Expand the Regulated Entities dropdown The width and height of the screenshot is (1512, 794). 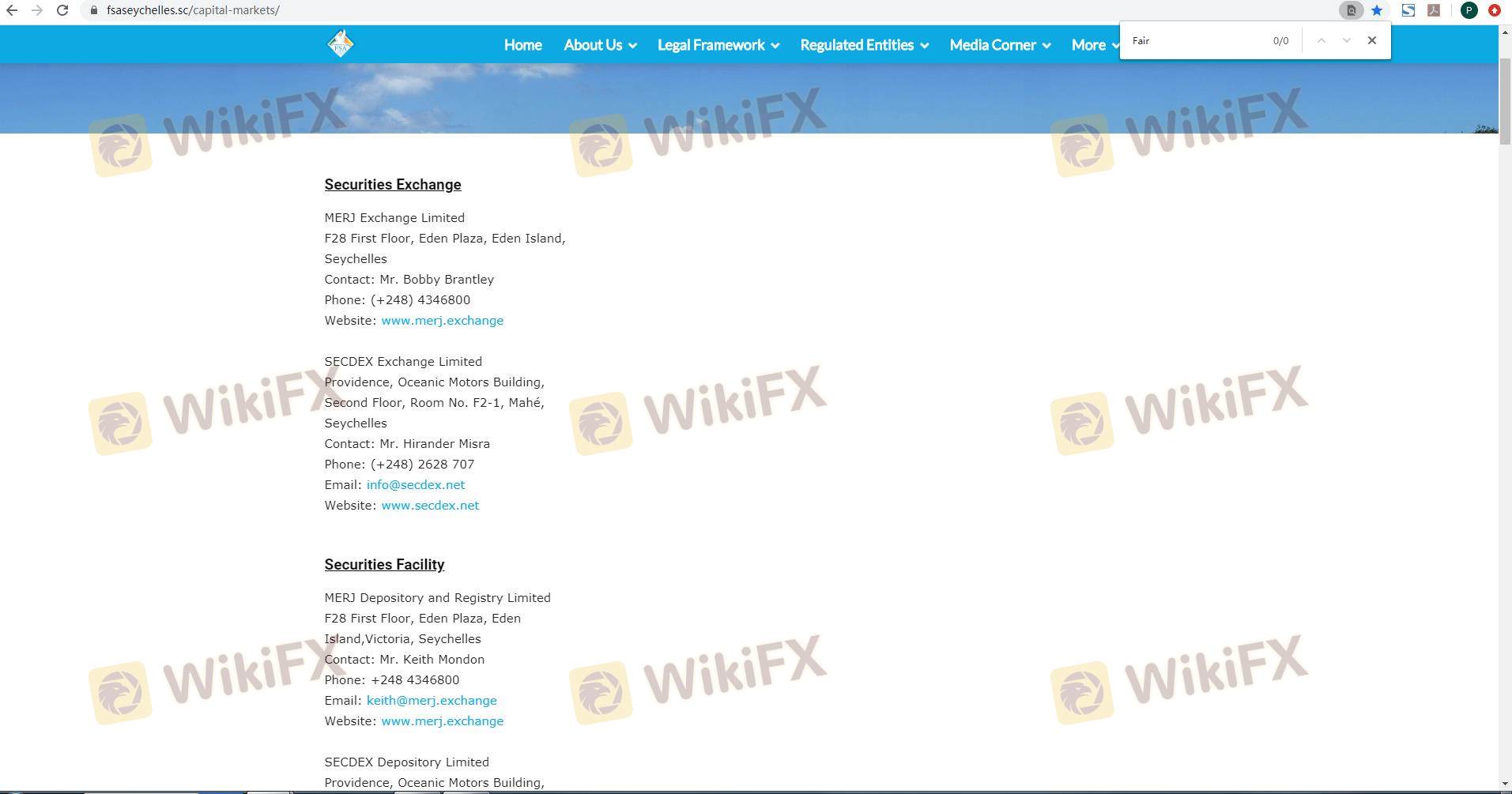coord(863,45)
